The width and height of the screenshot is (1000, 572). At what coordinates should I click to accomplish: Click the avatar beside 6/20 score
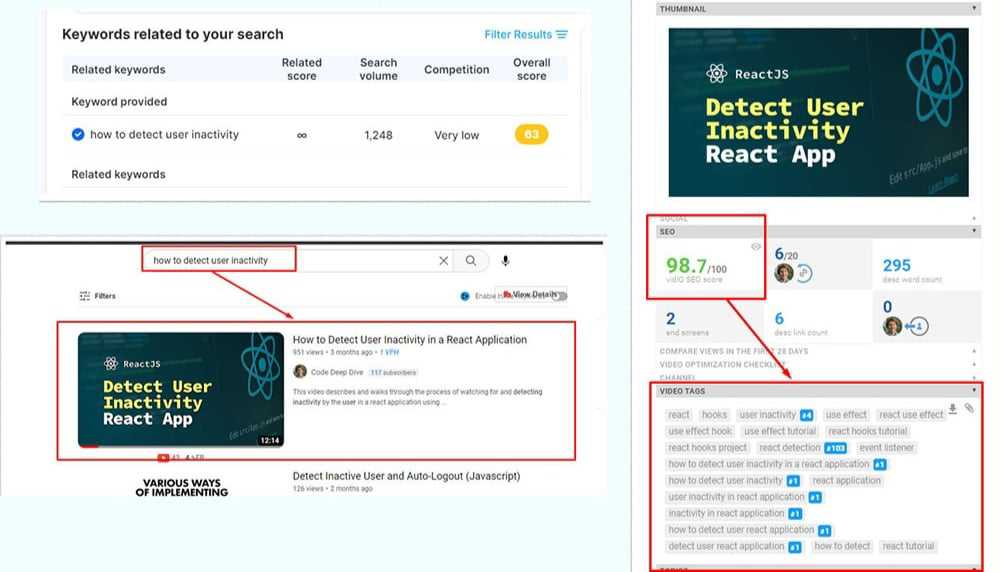point(784,273)
